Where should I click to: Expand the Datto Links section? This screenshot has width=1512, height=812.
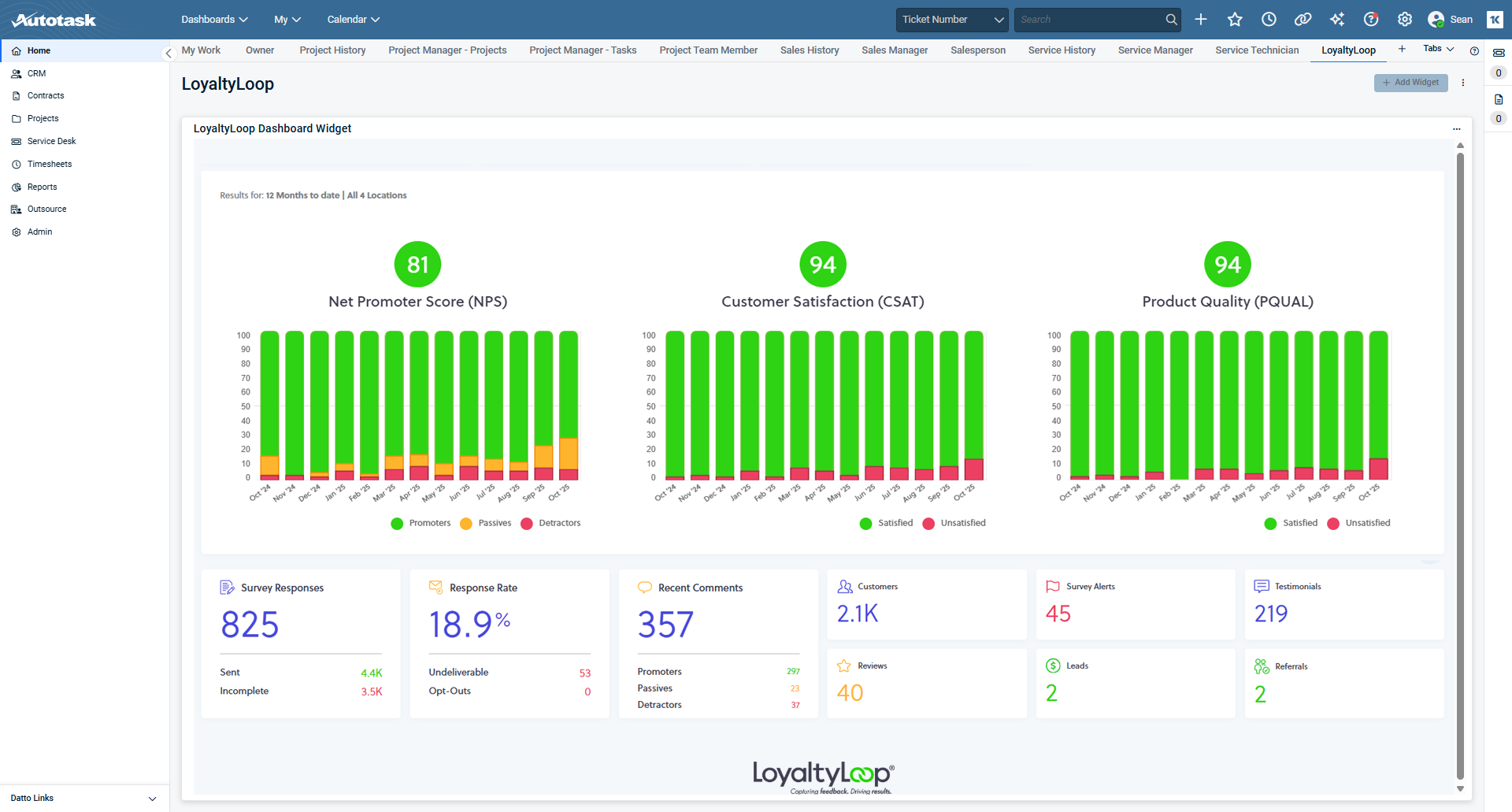click(152, 799)
